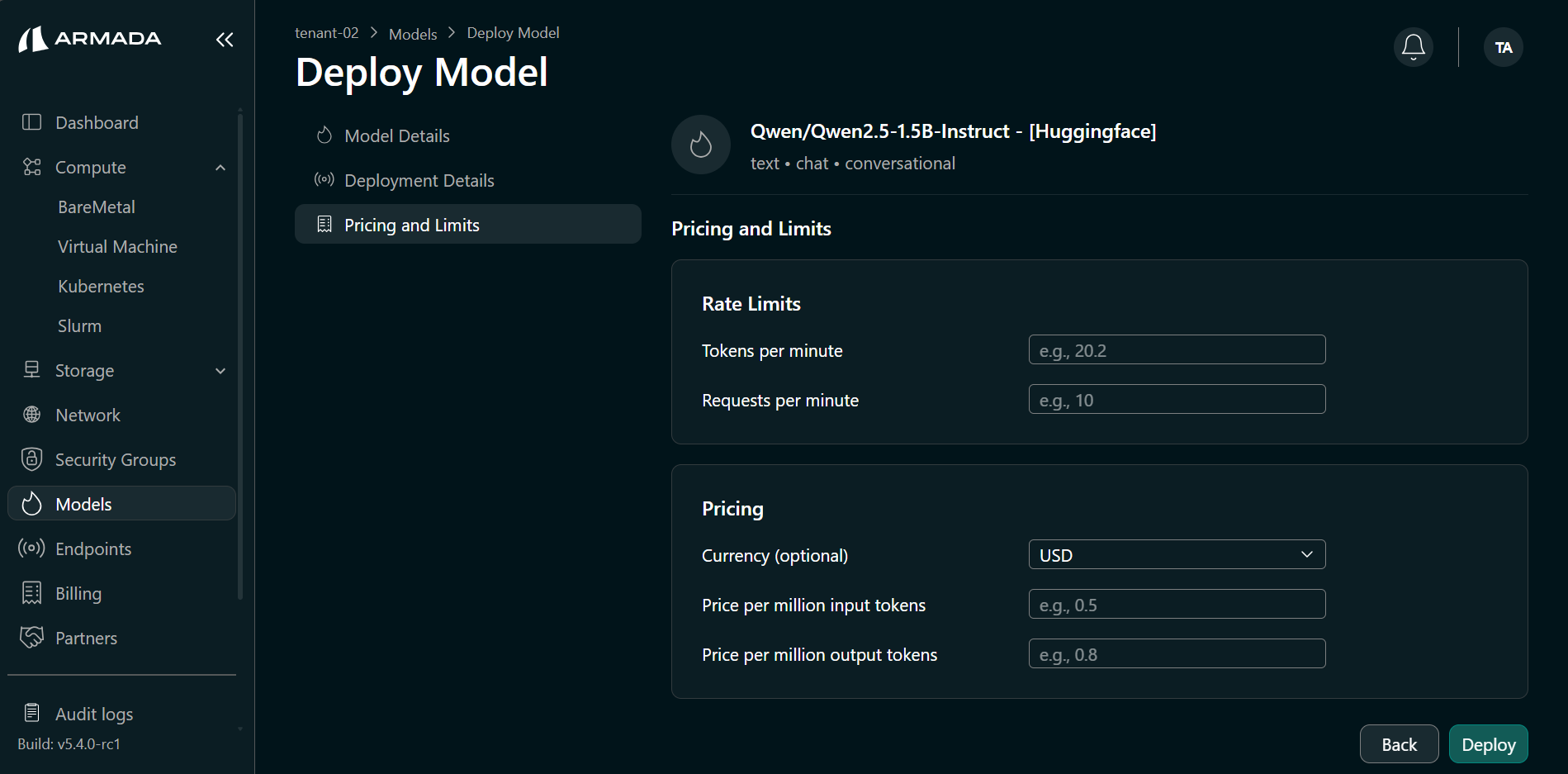Image resolution: width=1568 pixels, height=774 pixels.
Task: Click the Back button
Action: click(1399, 744)
